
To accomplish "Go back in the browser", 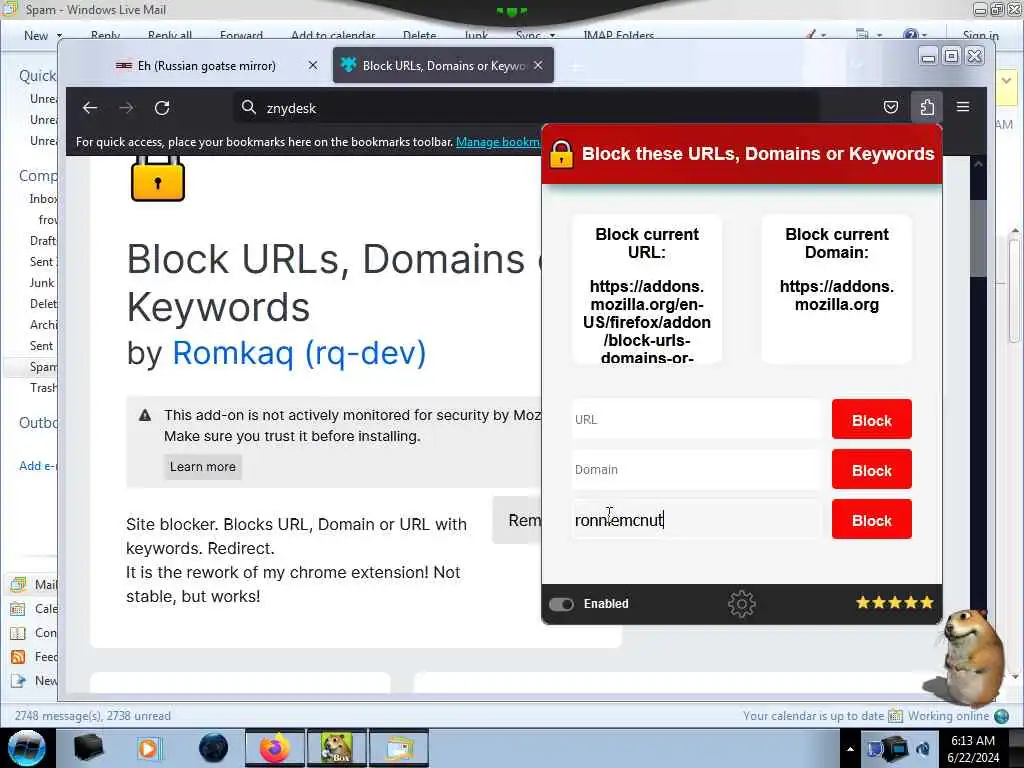I will tap(90, 108).
